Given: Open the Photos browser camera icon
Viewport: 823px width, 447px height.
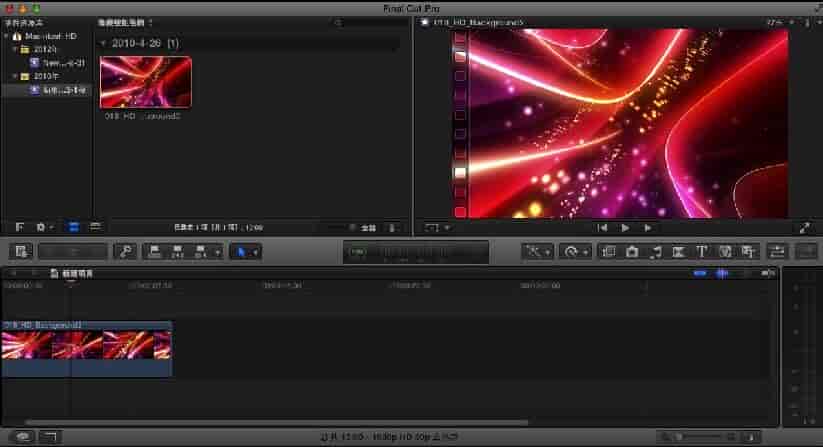Looking at the screenshot, I should [632, 251].
